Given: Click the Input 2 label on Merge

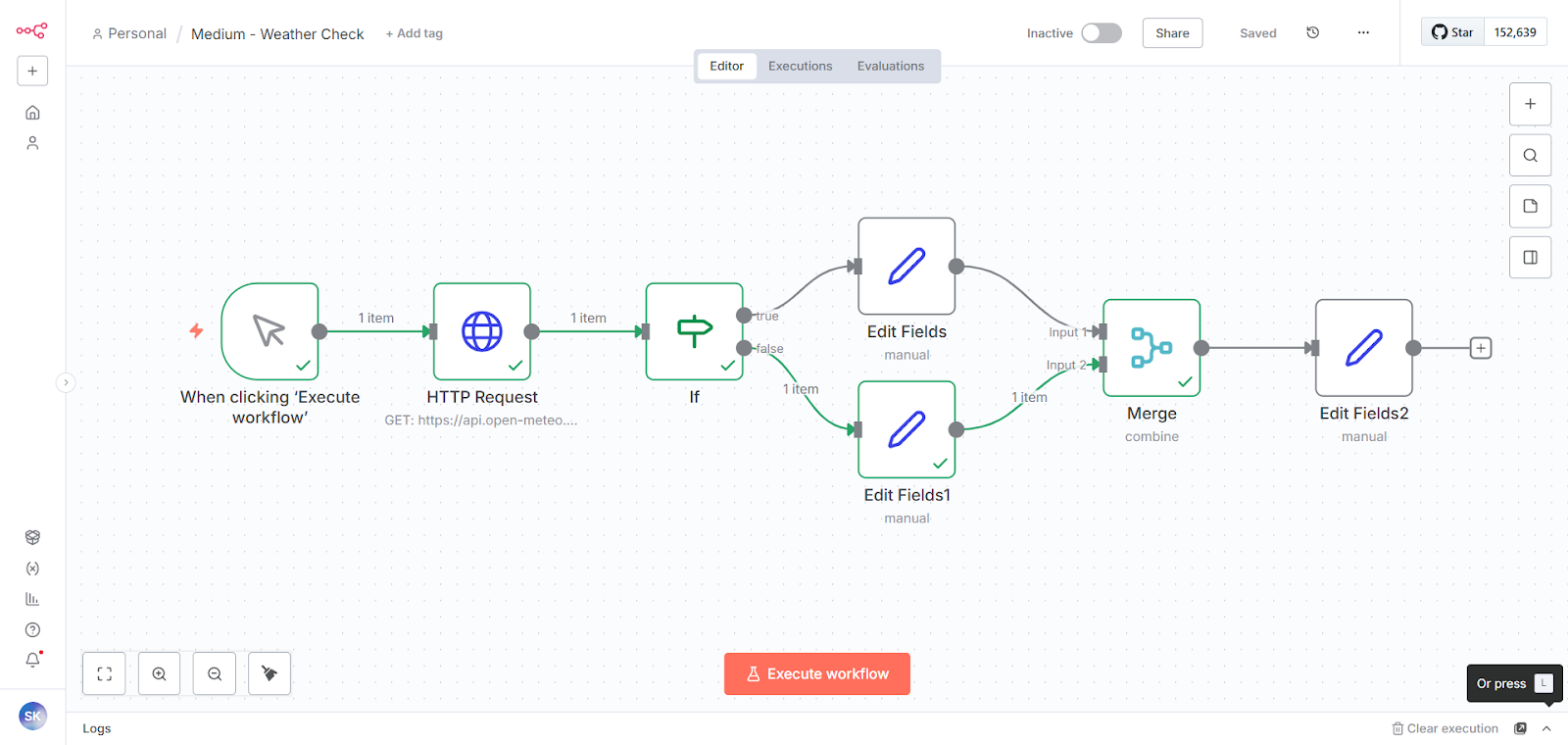Looking at the screenshot, I should pyautogui.click(x=1066, y=365).
